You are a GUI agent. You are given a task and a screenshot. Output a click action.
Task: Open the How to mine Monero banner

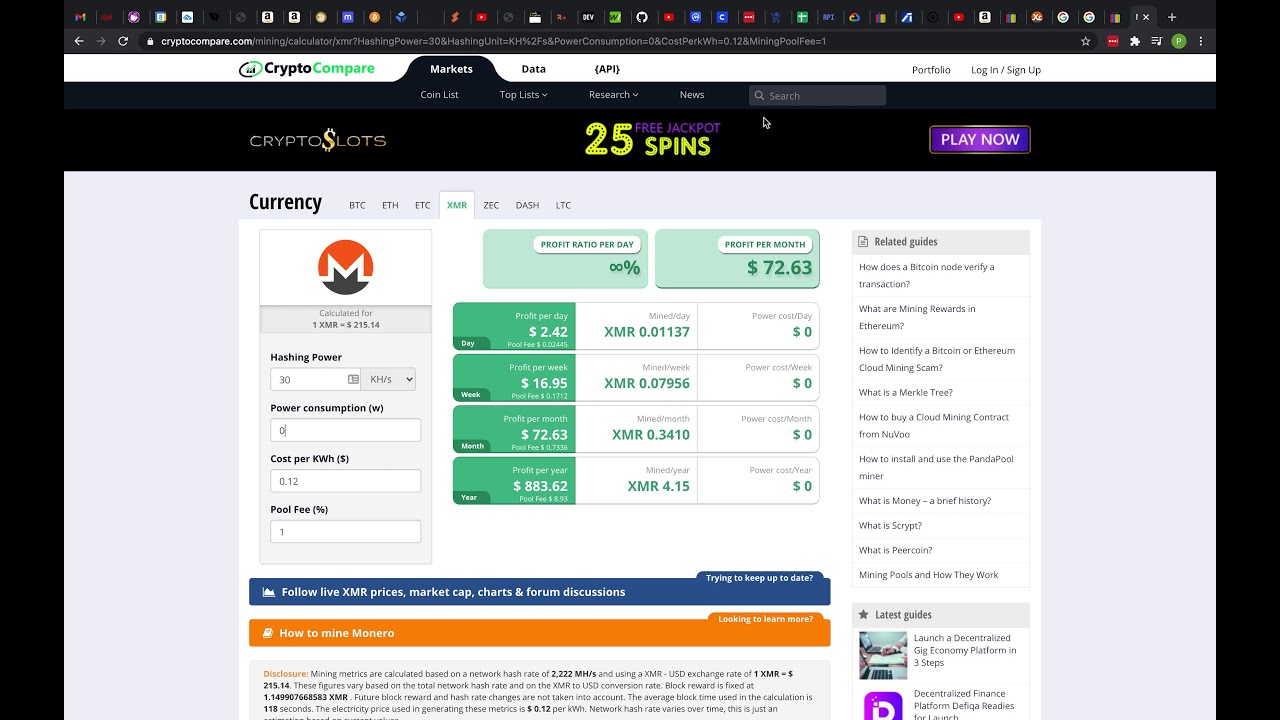539,633
